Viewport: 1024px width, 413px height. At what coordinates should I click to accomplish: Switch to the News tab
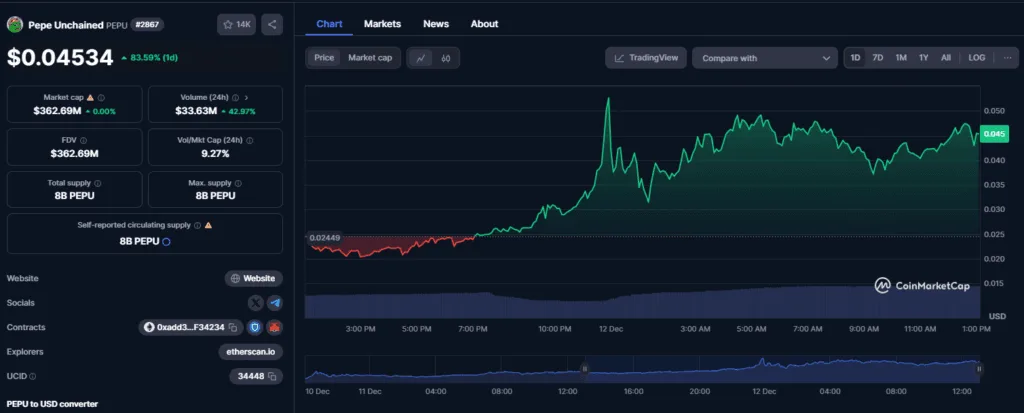click(x=436, y=24)
